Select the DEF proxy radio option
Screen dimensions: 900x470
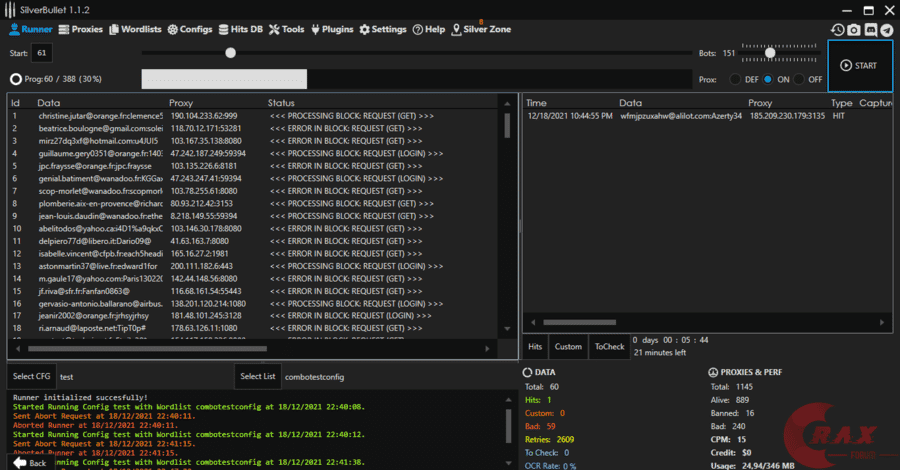pyautogui.click(x=736, y=79)
